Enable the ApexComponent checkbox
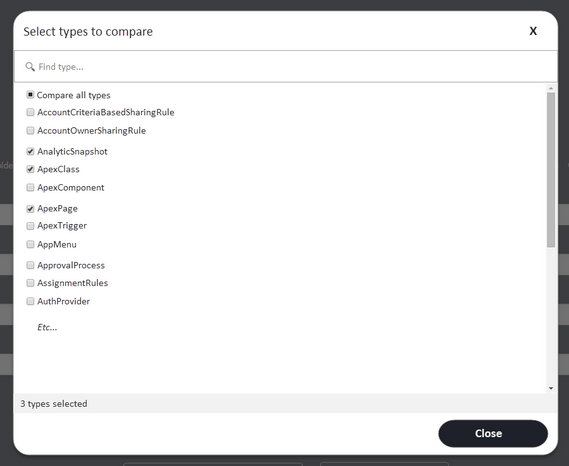 point(30,187)
